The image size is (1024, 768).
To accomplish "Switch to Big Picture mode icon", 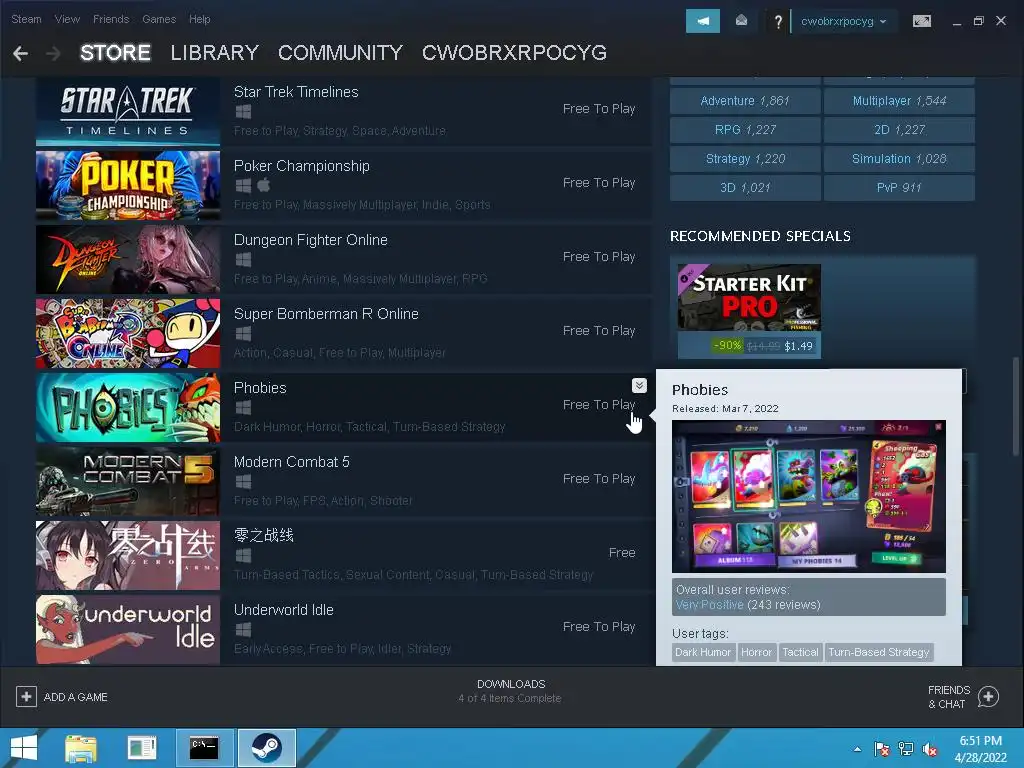I will click(x=922, y=21).
